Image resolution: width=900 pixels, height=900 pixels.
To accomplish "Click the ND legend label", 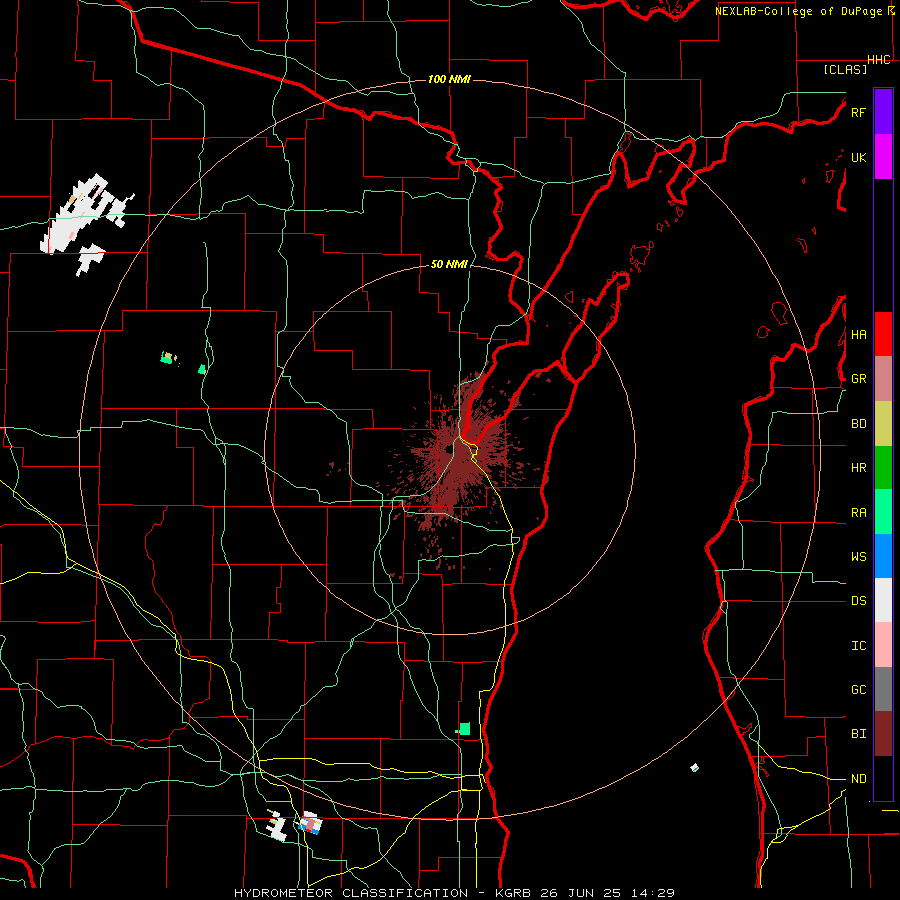I will tap(858, 779).
